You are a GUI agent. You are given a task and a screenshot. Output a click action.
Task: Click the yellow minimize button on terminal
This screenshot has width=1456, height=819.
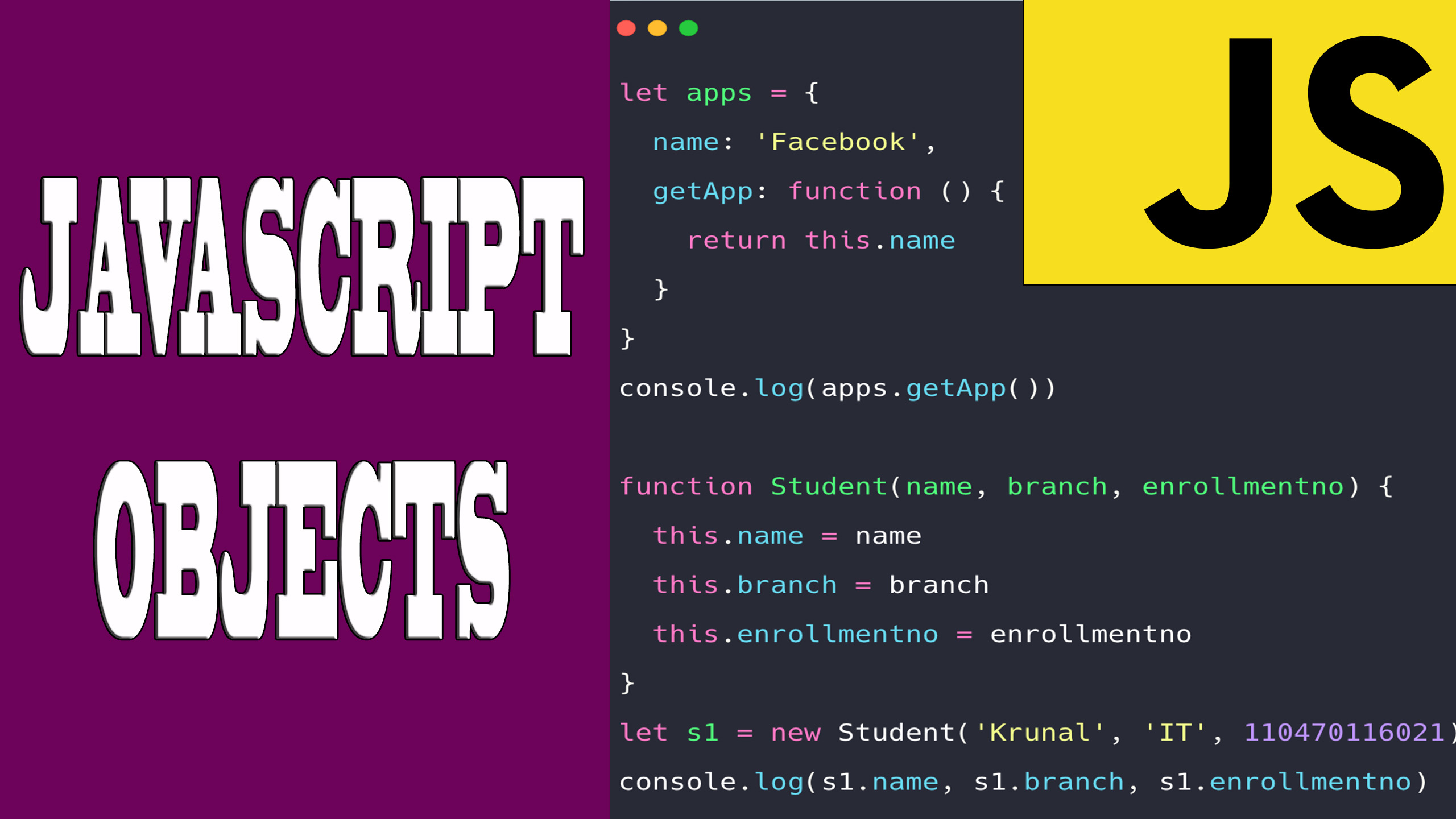click(657, 27)
